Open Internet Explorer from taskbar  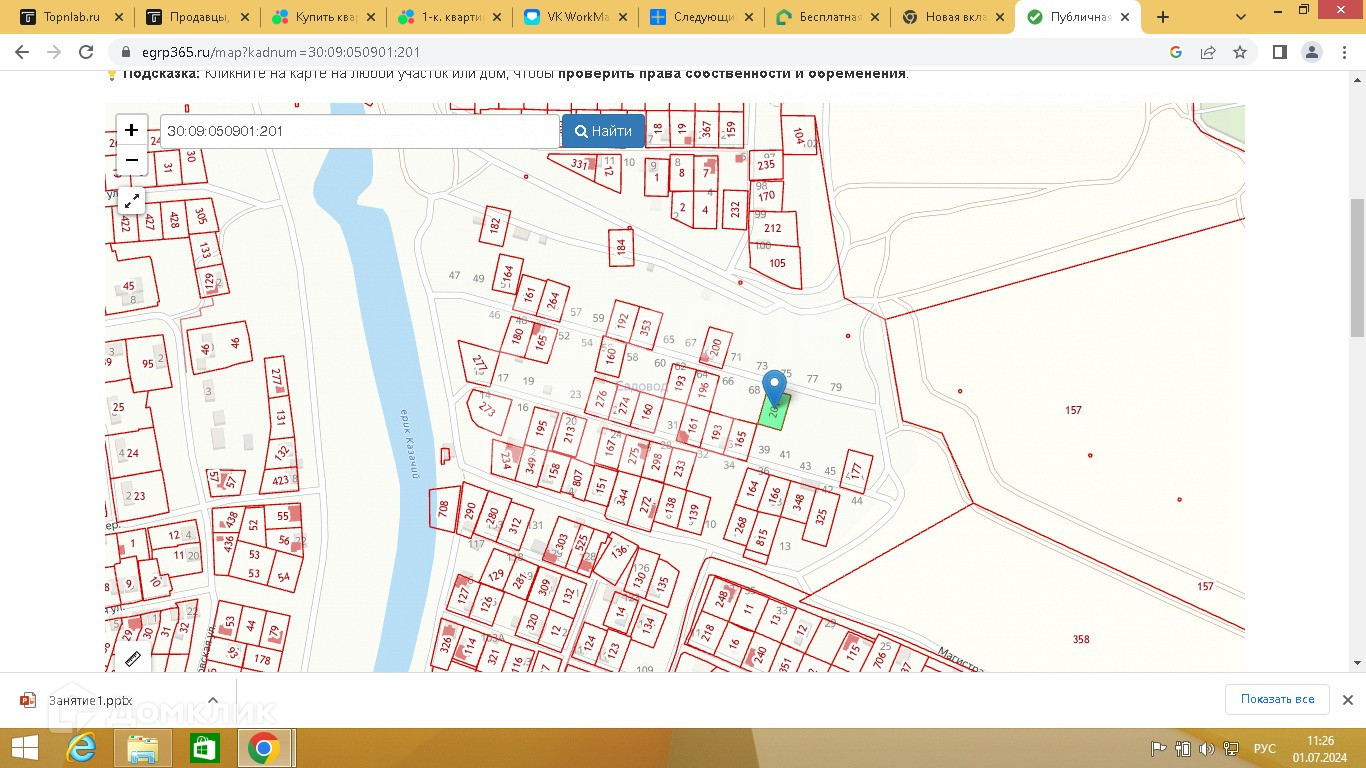(x=81, y=747)
